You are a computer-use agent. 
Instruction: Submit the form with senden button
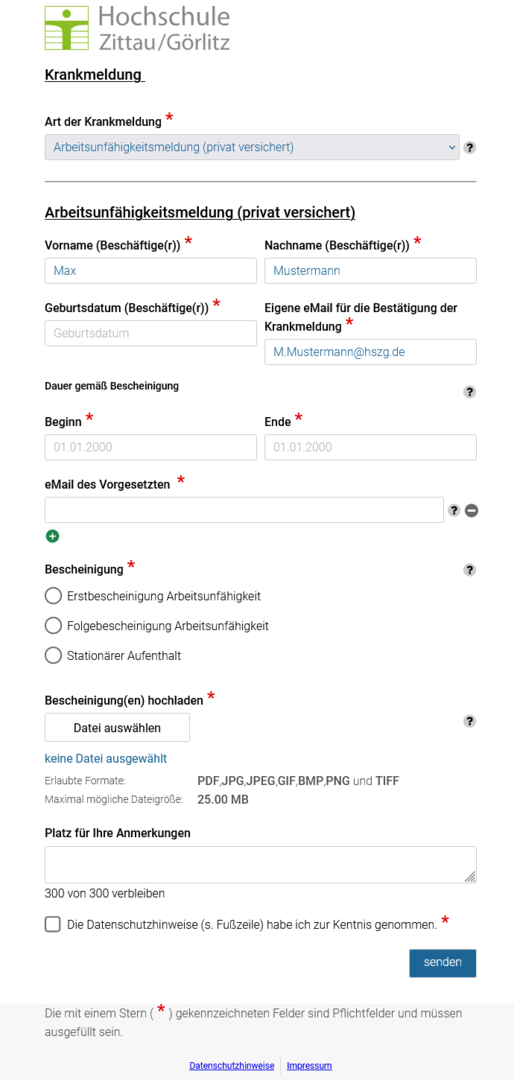pos(442,963)
